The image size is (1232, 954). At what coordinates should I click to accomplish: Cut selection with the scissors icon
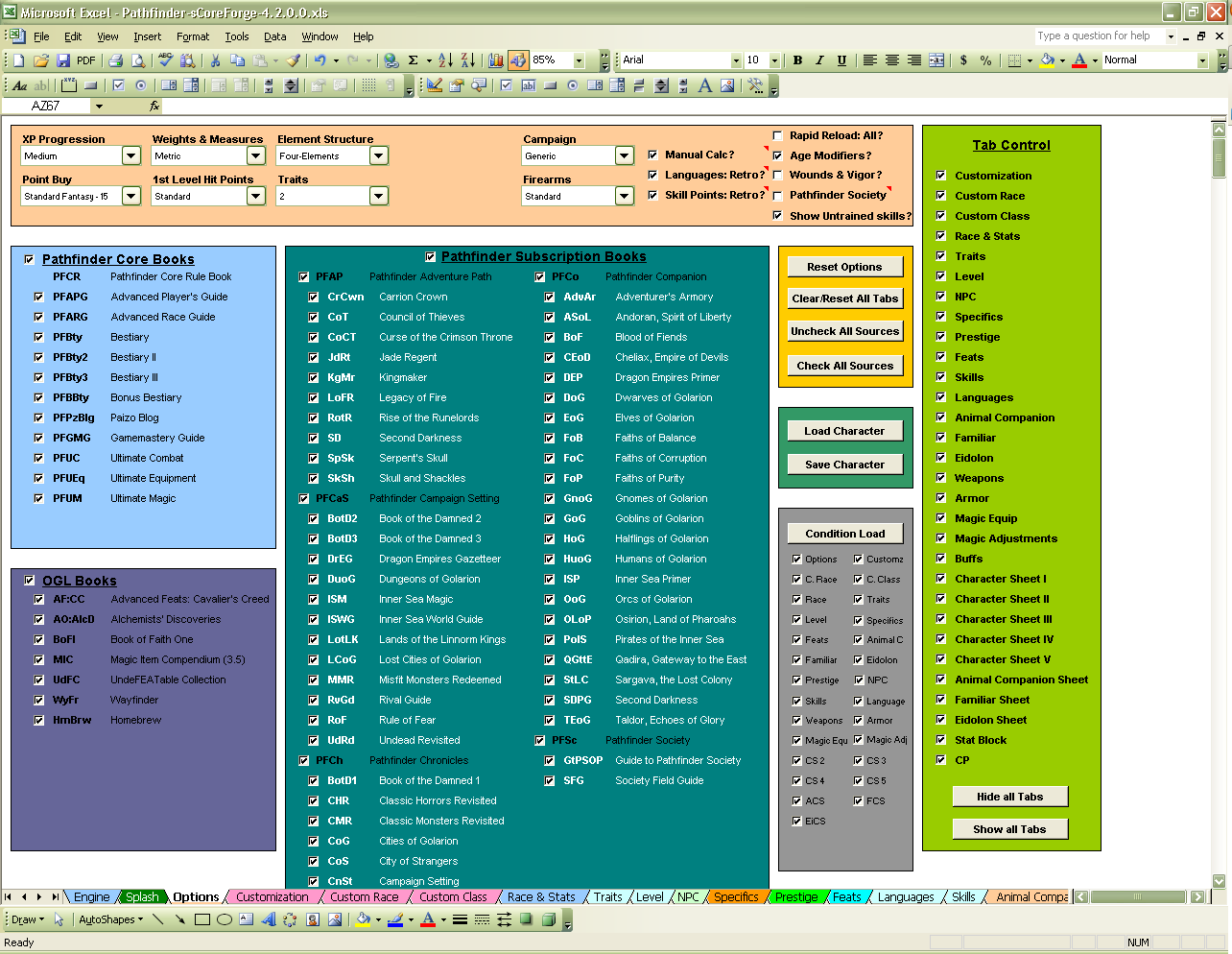216,60
